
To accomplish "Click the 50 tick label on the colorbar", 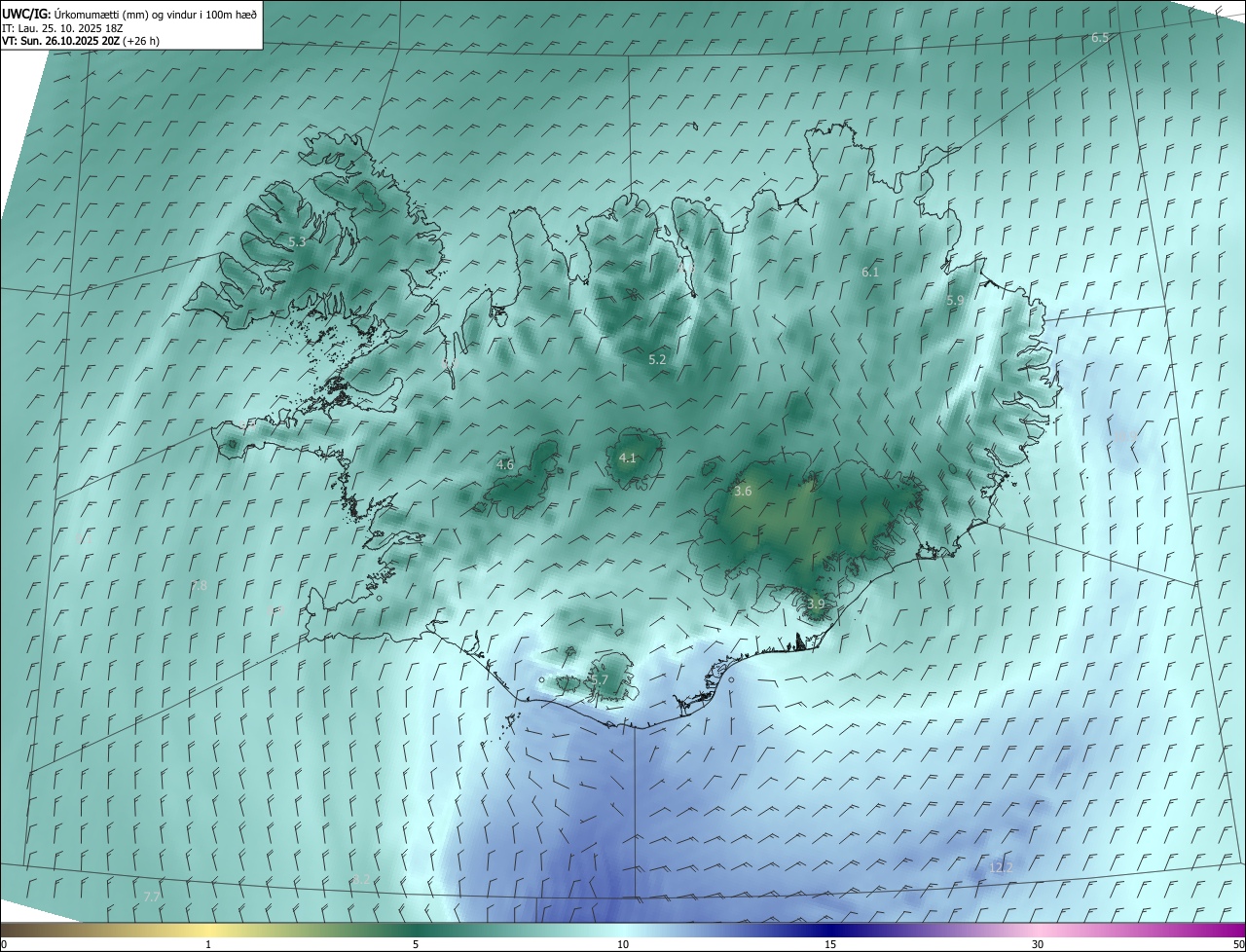I will pyautogui.click(x=1238, y=945).
